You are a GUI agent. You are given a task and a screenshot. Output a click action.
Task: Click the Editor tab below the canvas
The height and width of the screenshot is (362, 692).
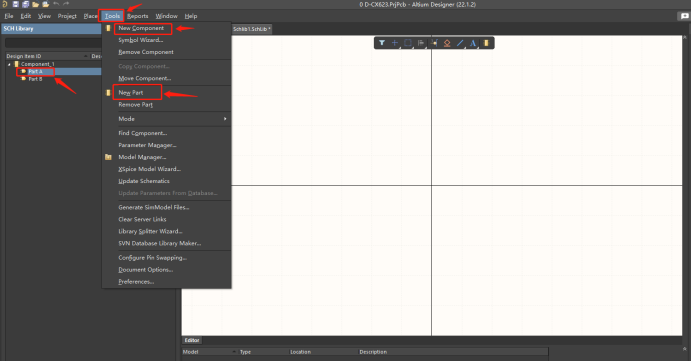192,340
